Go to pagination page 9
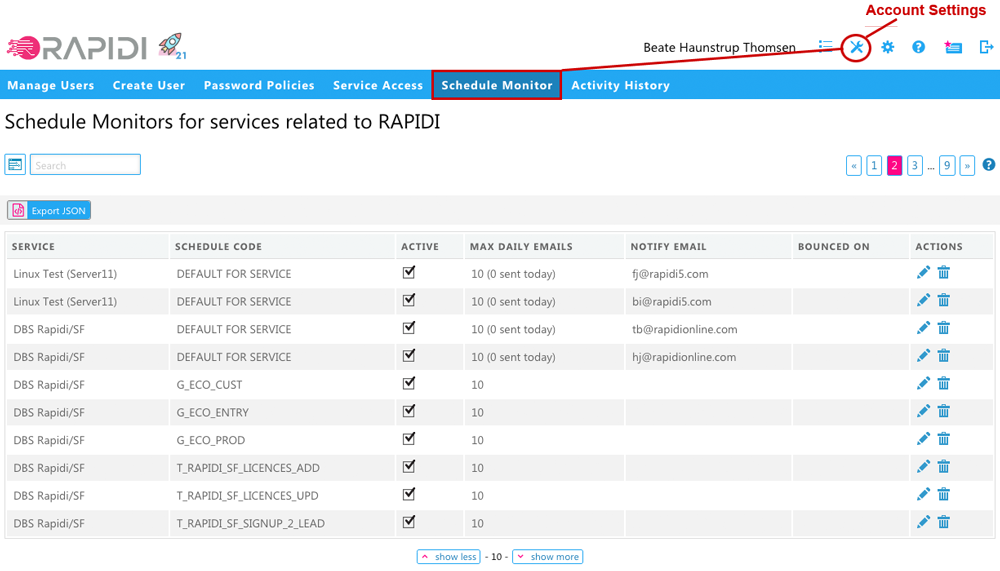 tap(947, 165)
